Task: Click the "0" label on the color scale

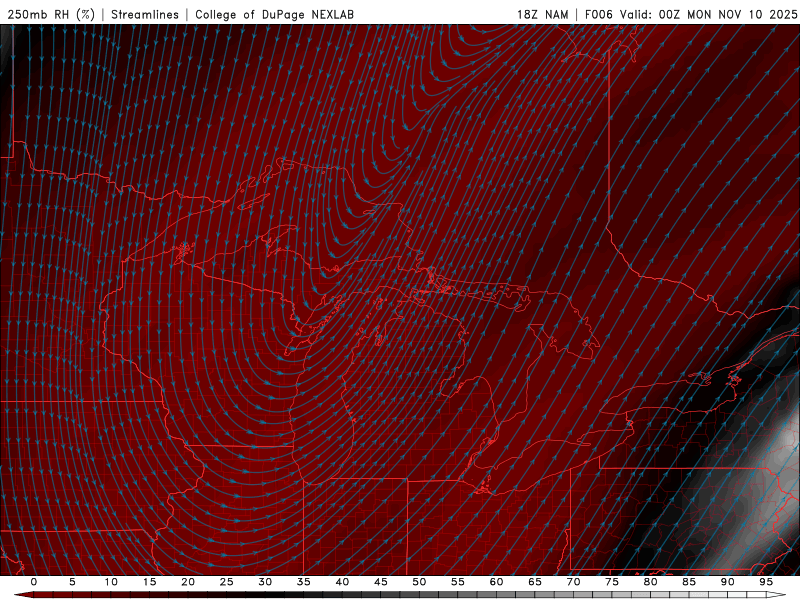Action: [34, 582]
